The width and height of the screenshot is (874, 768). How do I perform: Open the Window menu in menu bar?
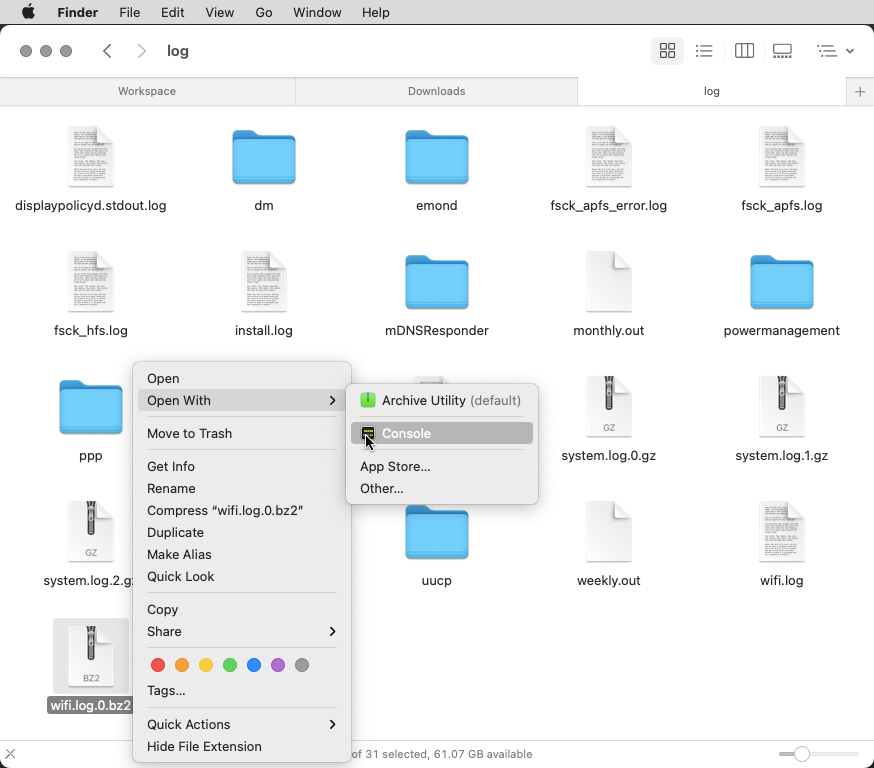317,12
